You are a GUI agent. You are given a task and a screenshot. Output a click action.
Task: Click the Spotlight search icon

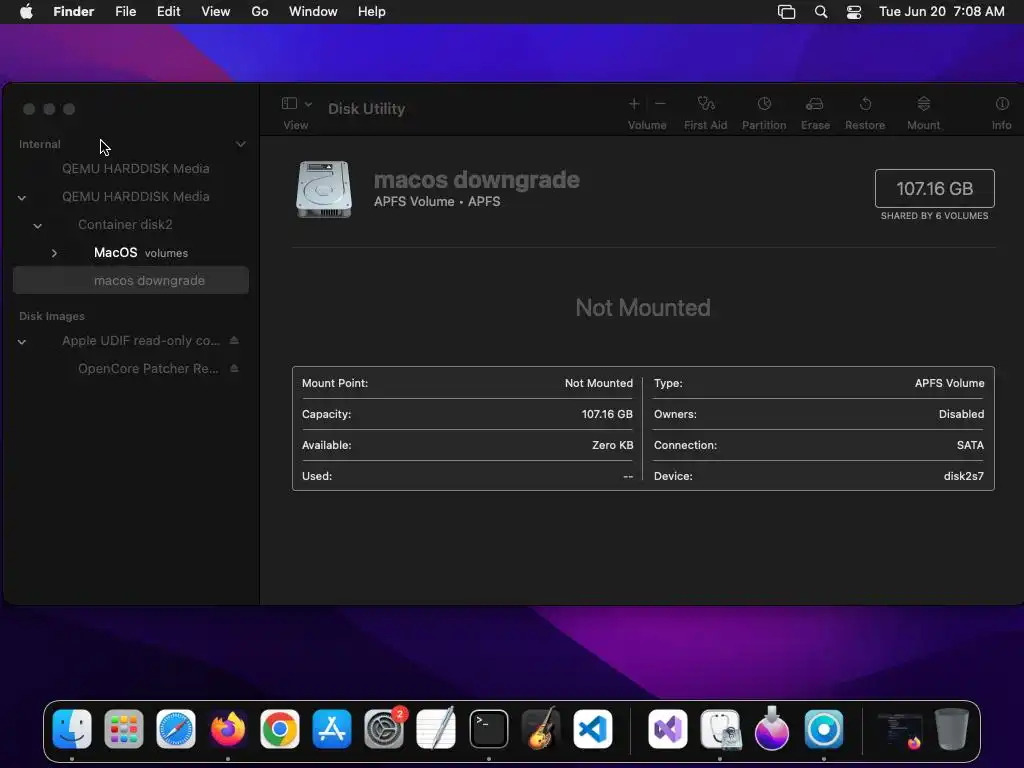coord(821,12)
